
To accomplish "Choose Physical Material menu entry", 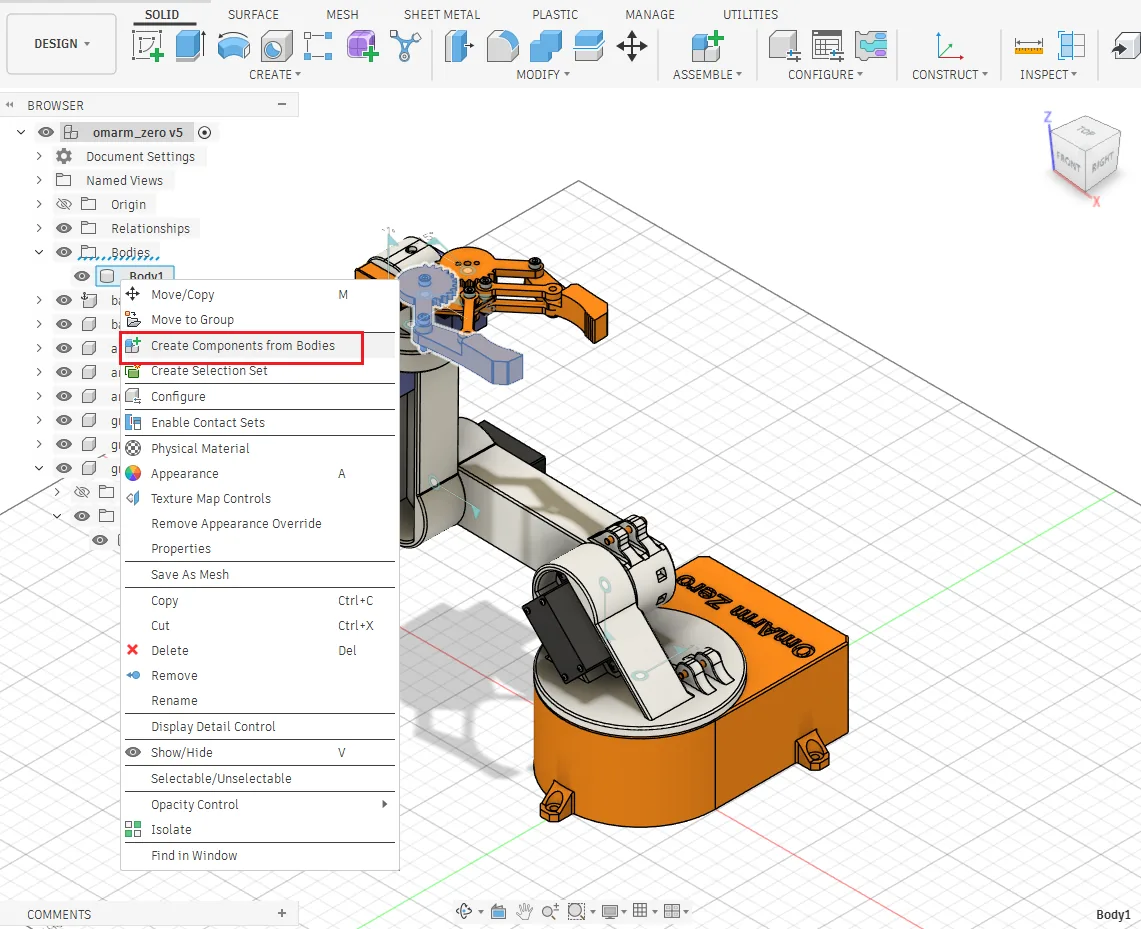I will [260, 448].
